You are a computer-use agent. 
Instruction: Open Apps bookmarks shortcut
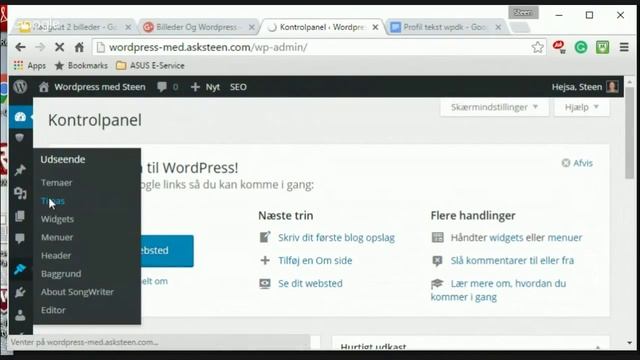coord(30,65)
